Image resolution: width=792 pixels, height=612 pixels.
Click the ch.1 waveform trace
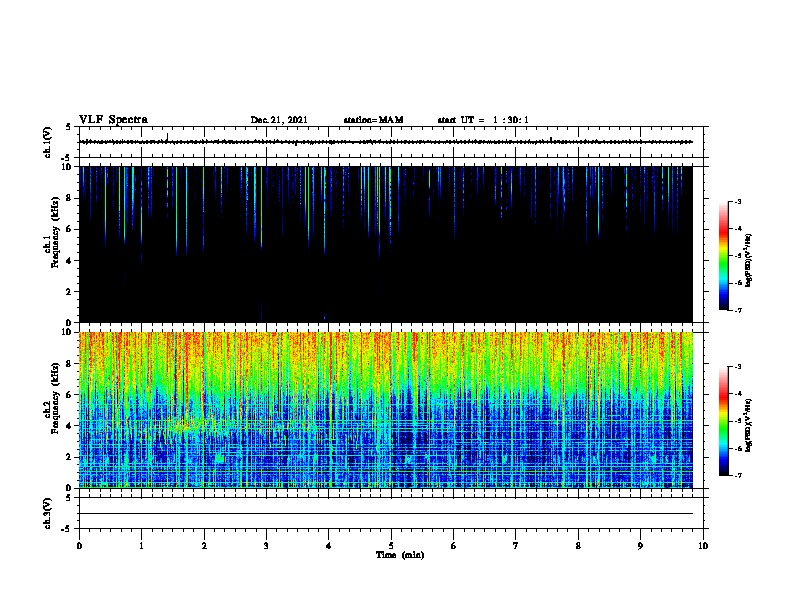click(386, 142)
